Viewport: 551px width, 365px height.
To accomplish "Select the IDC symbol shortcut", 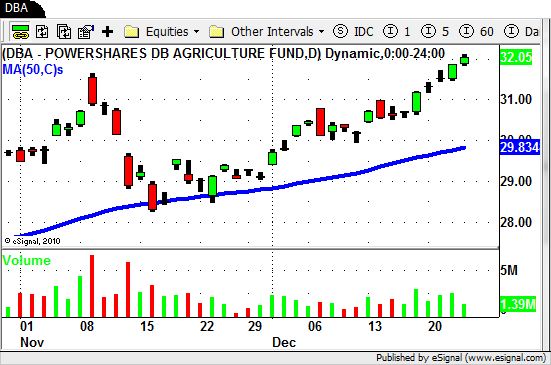I will pyautogui.click(x=353, y=32).
